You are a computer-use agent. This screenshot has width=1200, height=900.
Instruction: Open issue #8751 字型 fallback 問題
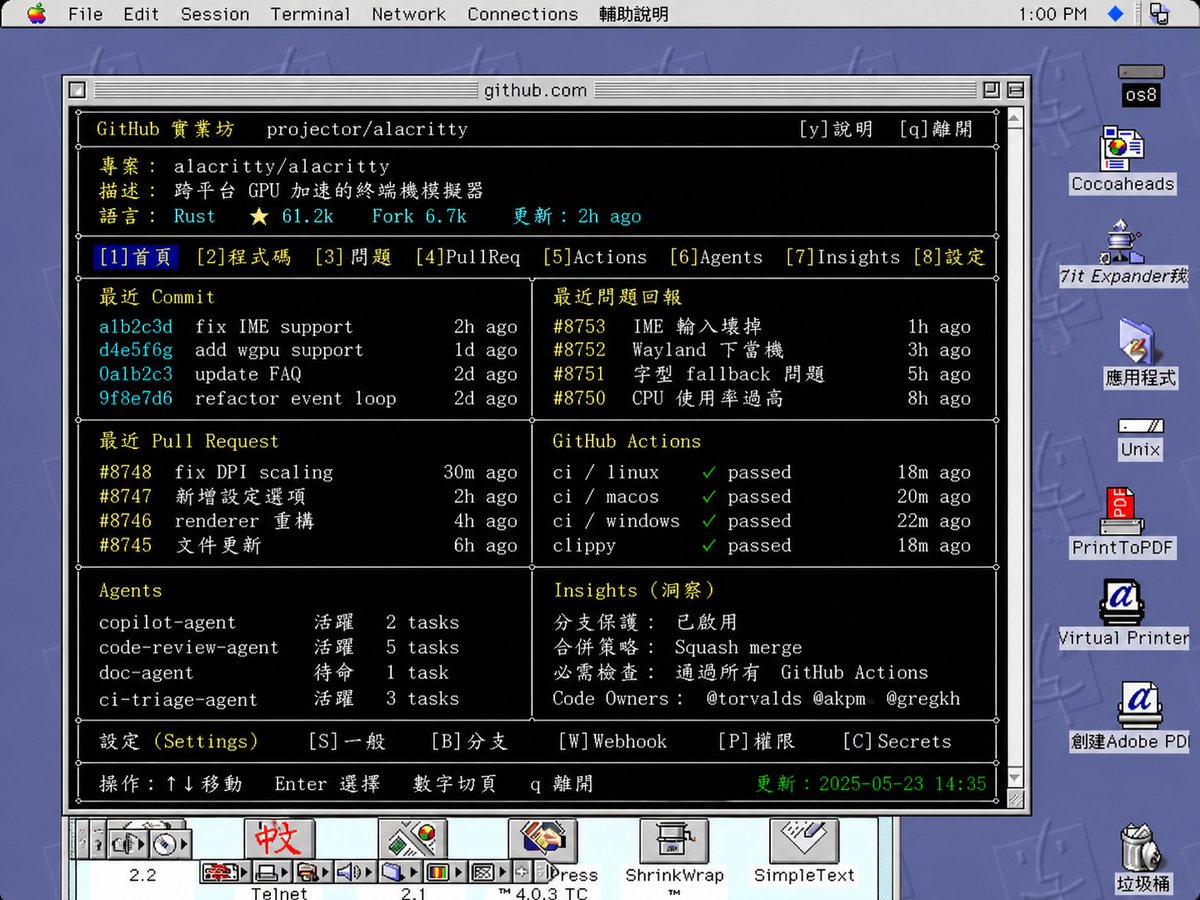point(762,375)
